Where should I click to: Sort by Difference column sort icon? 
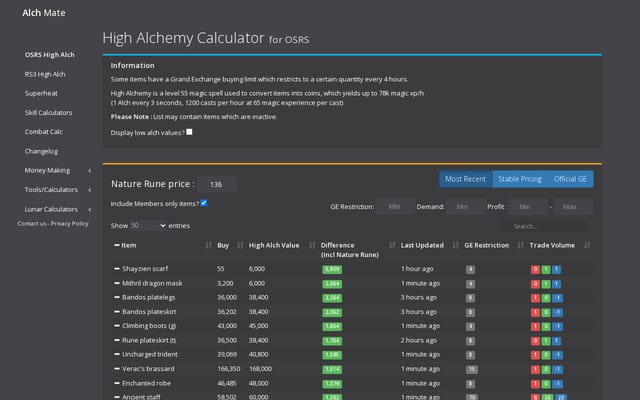click(x=392, y=245)
